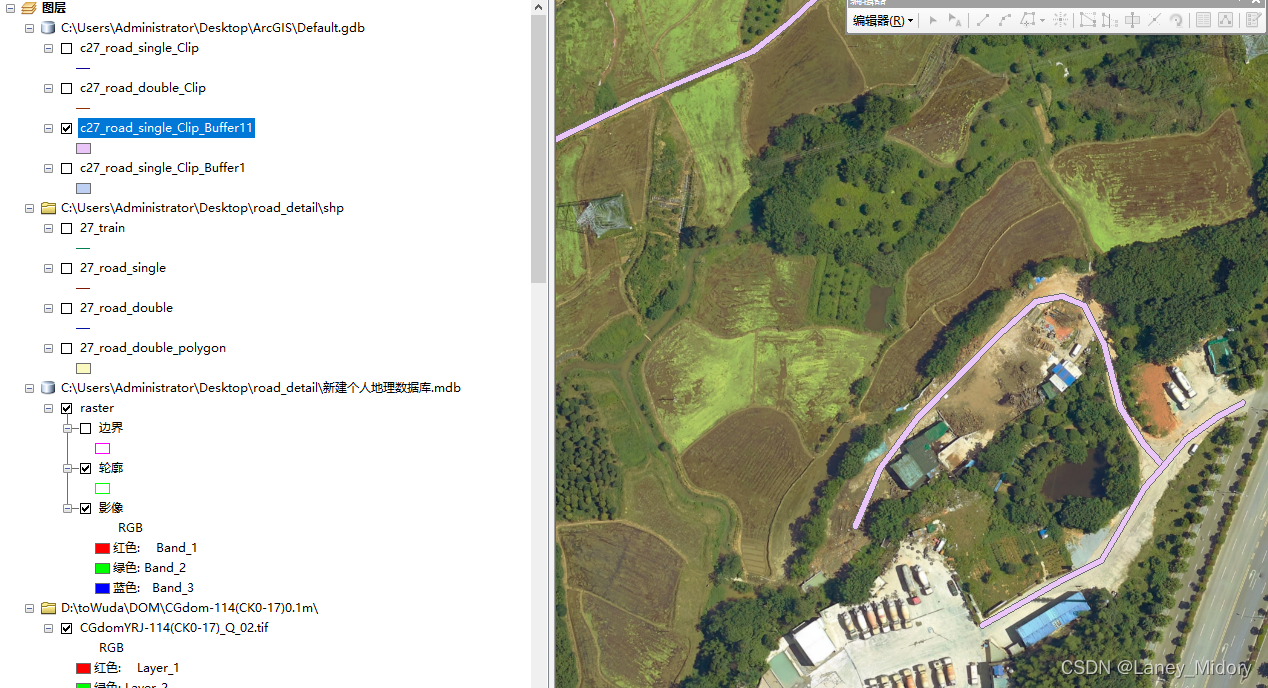
Task: Toggle the raster layer checkbox
Action: 67,408
